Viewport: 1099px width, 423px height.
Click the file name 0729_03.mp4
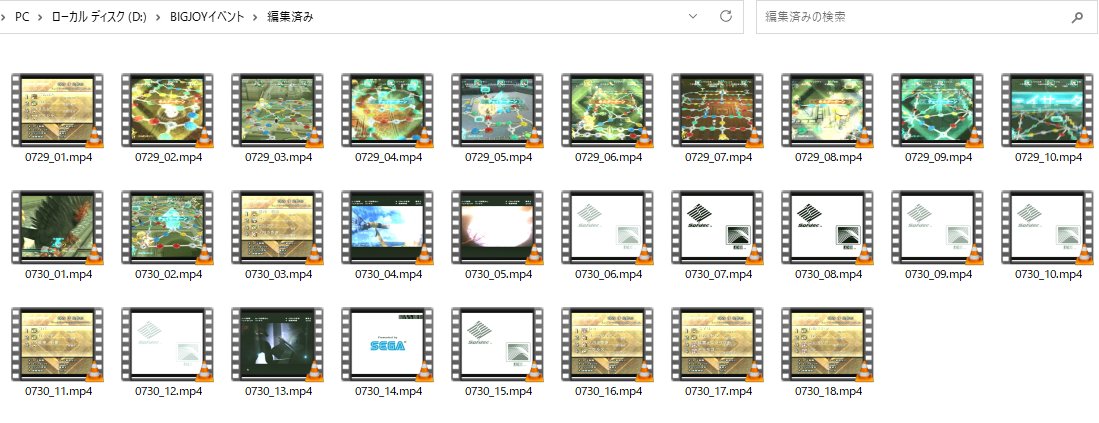278,158
